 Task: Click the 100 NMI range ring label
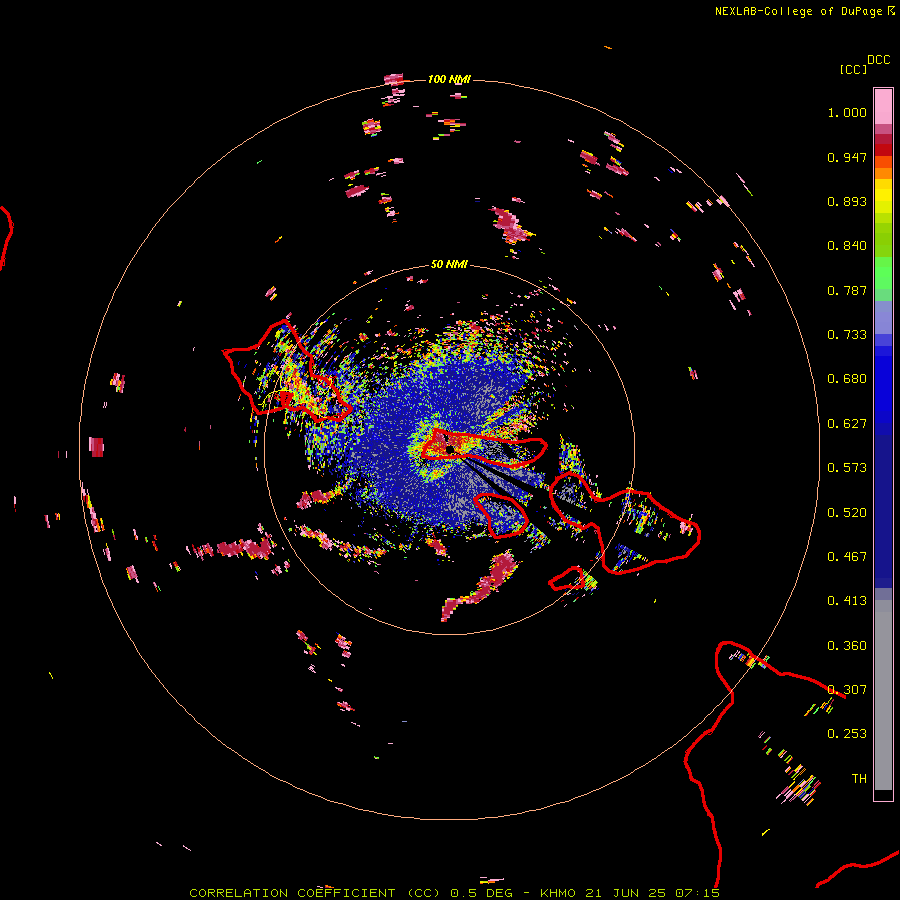449,79
